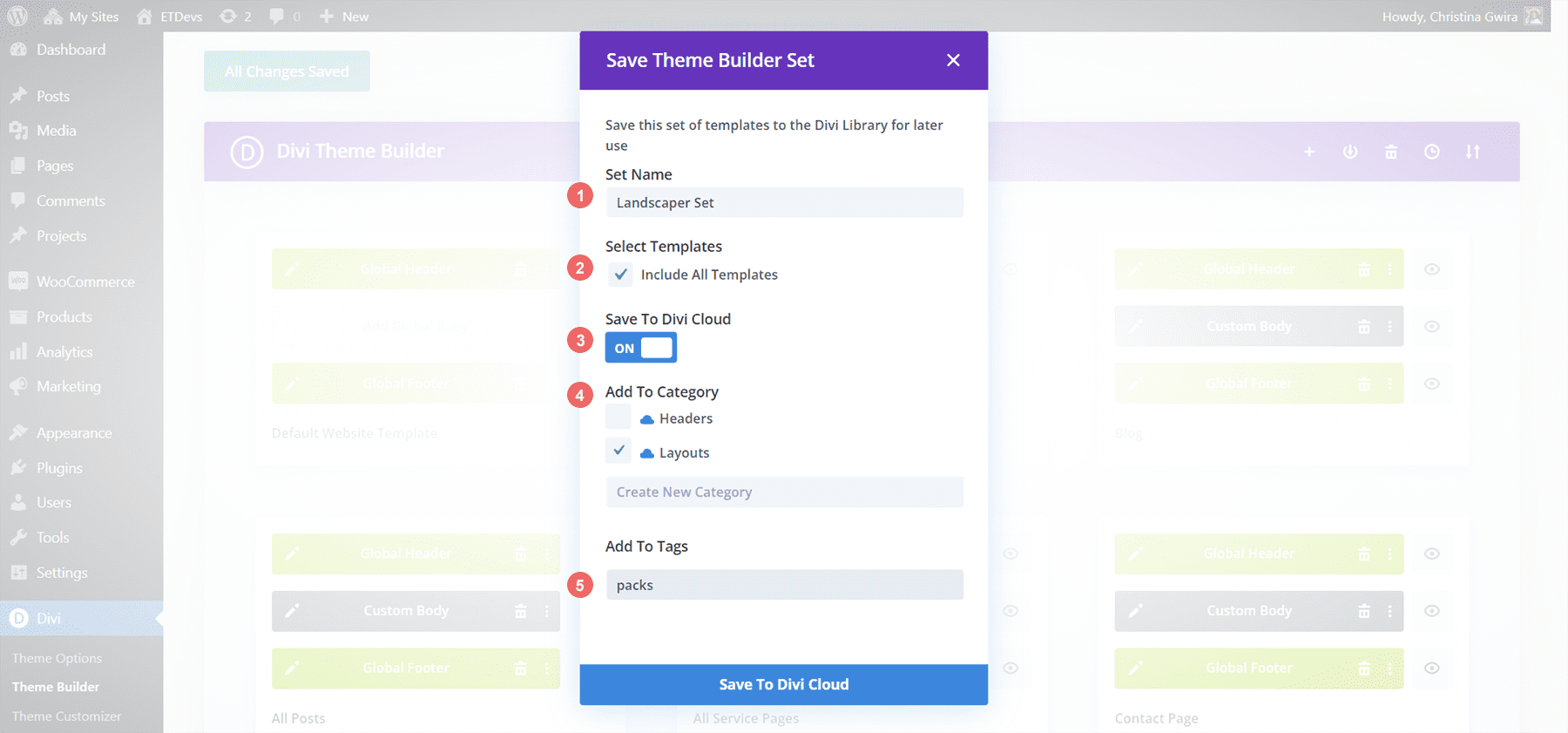Uncheck Include All Templates
Screen dimensions: 1568x733
620,275
